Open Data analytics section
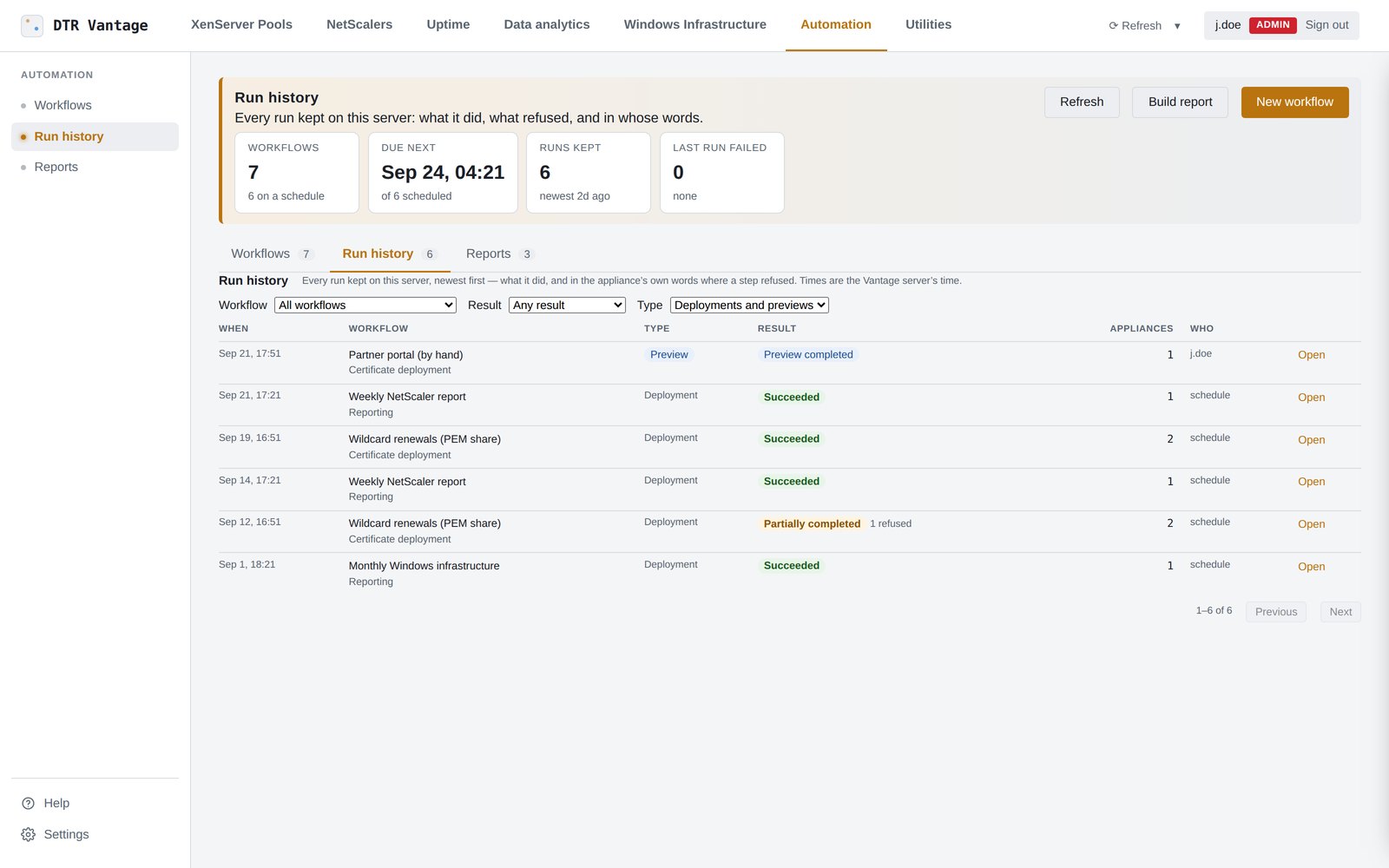Screen dimensions: 1389x868 (547, 24)
